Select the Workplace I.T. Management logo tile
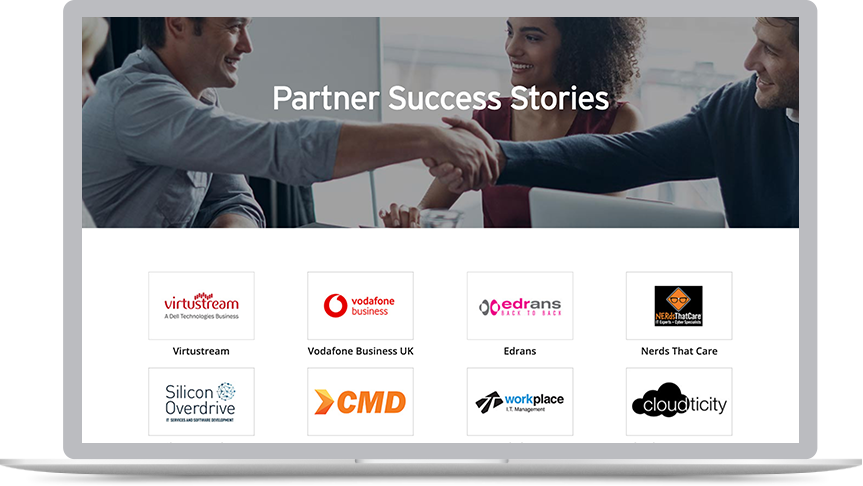The height and width of the screenshot is (486, 863). point(520,402)
